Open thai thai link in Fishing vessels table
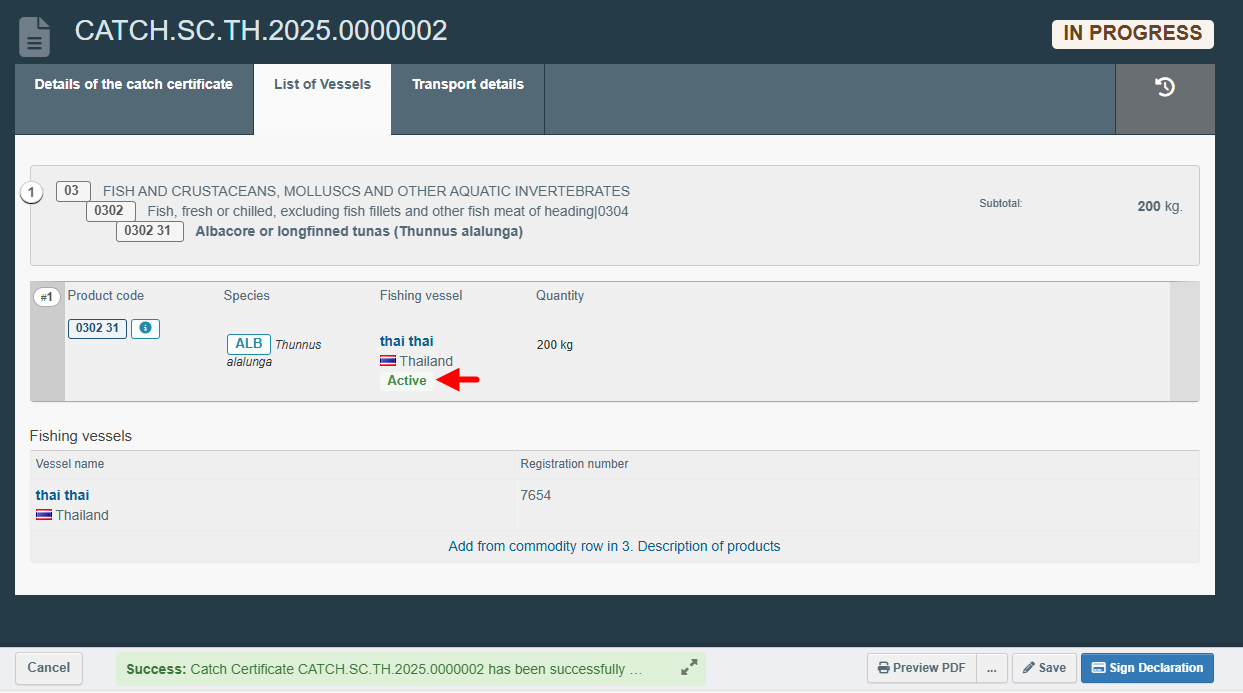Viewport: 1243px width, 693px height. click(x=62, y=495)
